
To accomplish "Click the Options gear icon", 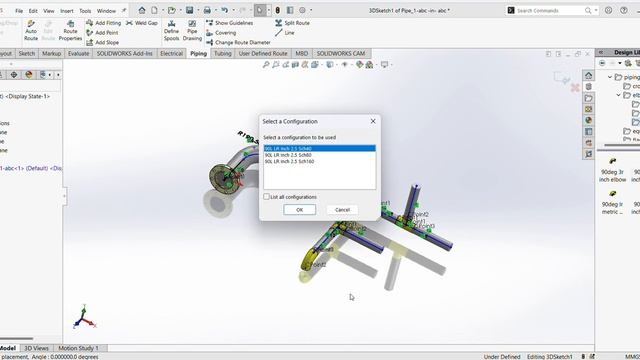I will tap(302, 10).
